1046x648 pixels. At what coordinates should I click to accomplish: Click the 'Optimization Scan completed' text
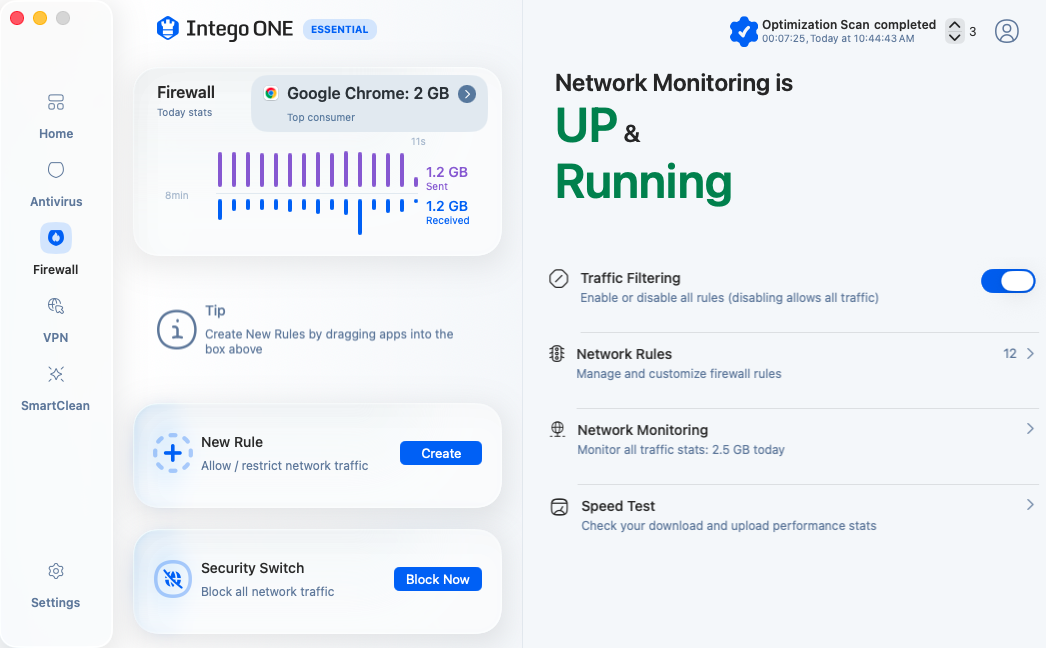click(849, 25)
